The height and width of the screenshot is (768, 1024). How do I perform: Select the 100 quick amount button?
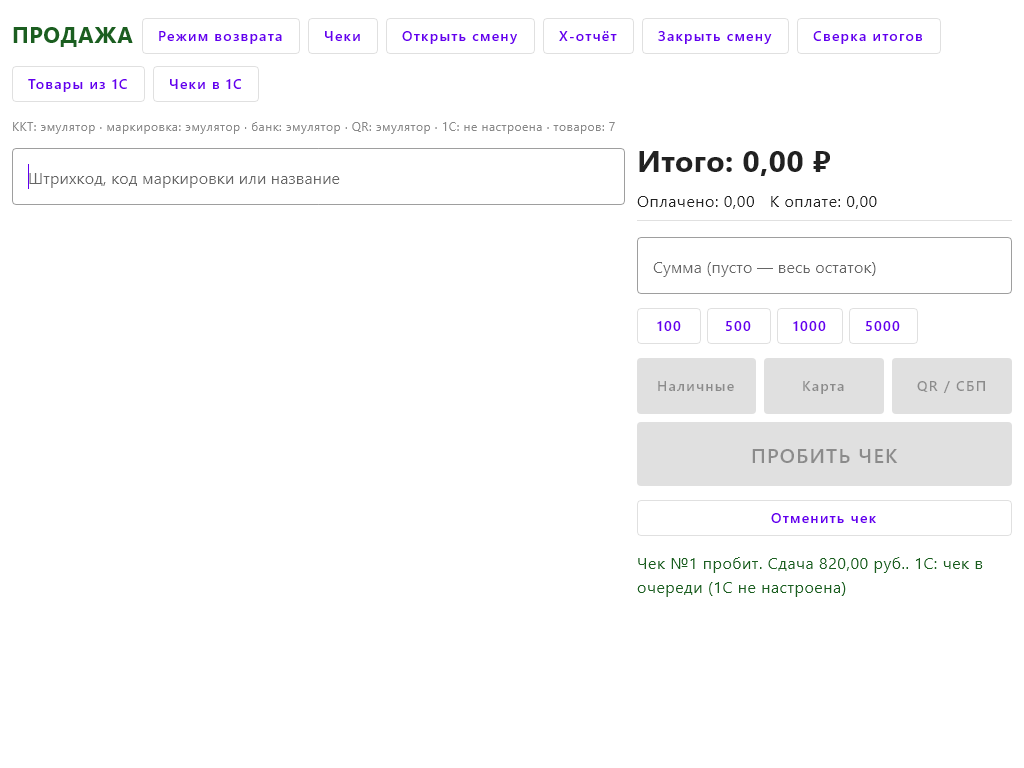tap(669, 326)
